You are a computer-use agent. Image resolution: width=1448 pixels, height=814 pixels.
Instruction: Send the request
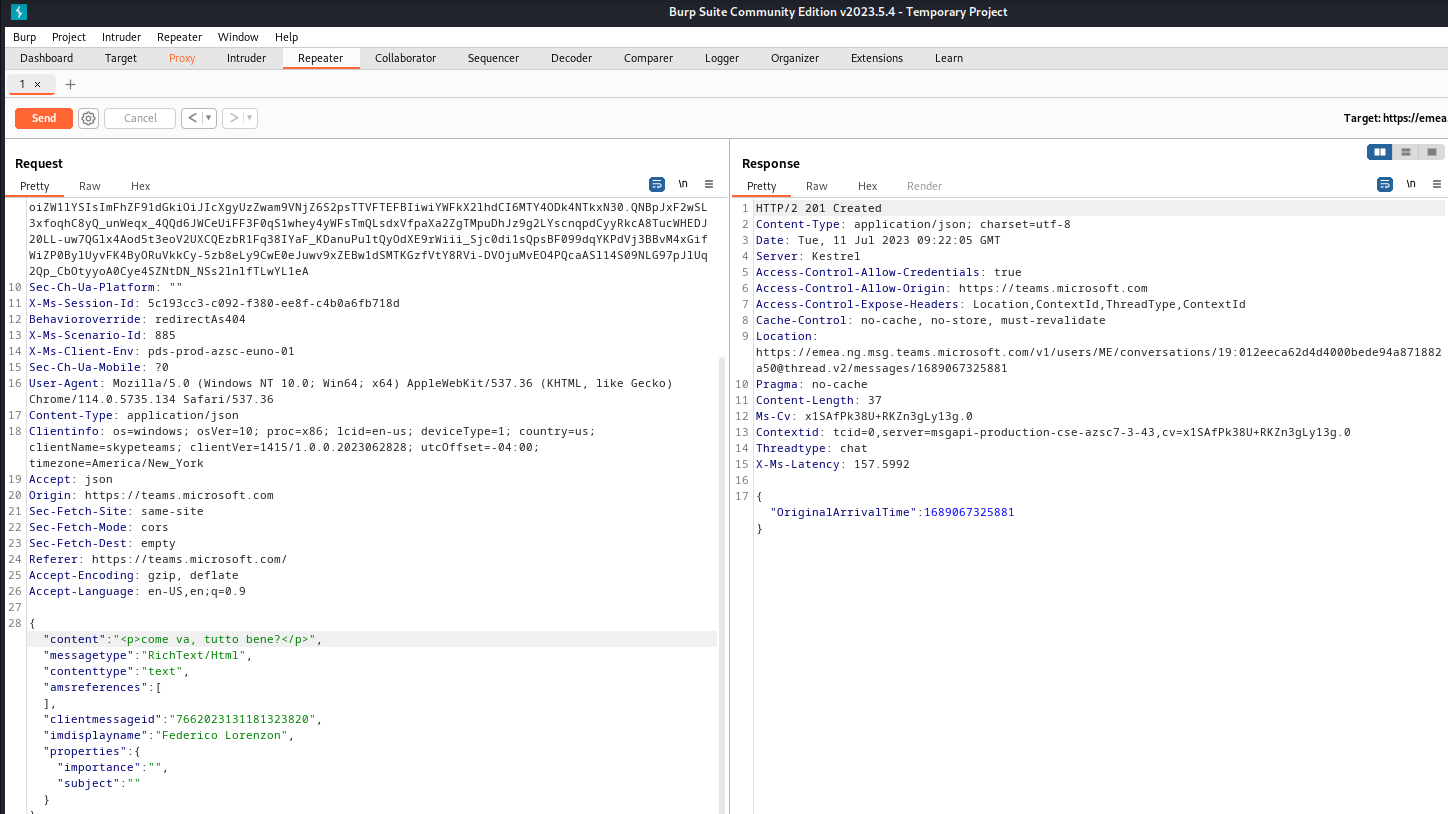(44, 118)
